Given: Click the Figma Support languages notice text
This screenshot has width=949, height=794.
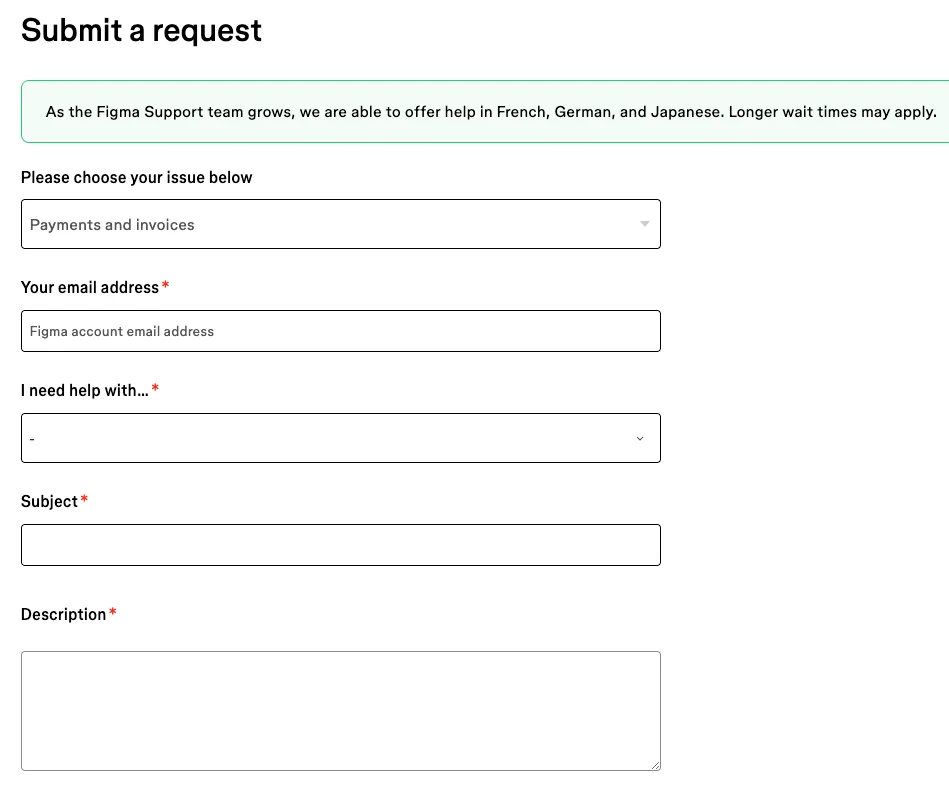Looking at the screenshot, I should tap(491, 112).
